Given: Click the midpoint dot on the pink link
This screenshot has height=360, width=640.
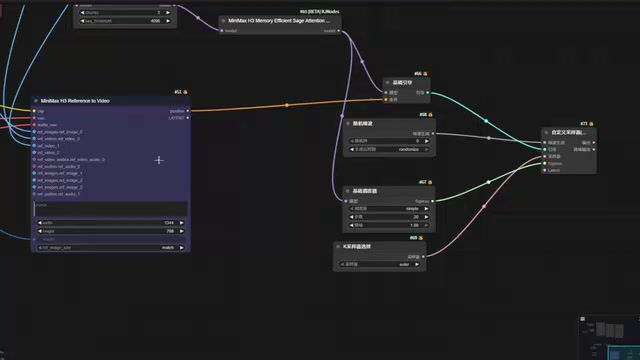Looking at the screenshot, I should coord(484,207).
